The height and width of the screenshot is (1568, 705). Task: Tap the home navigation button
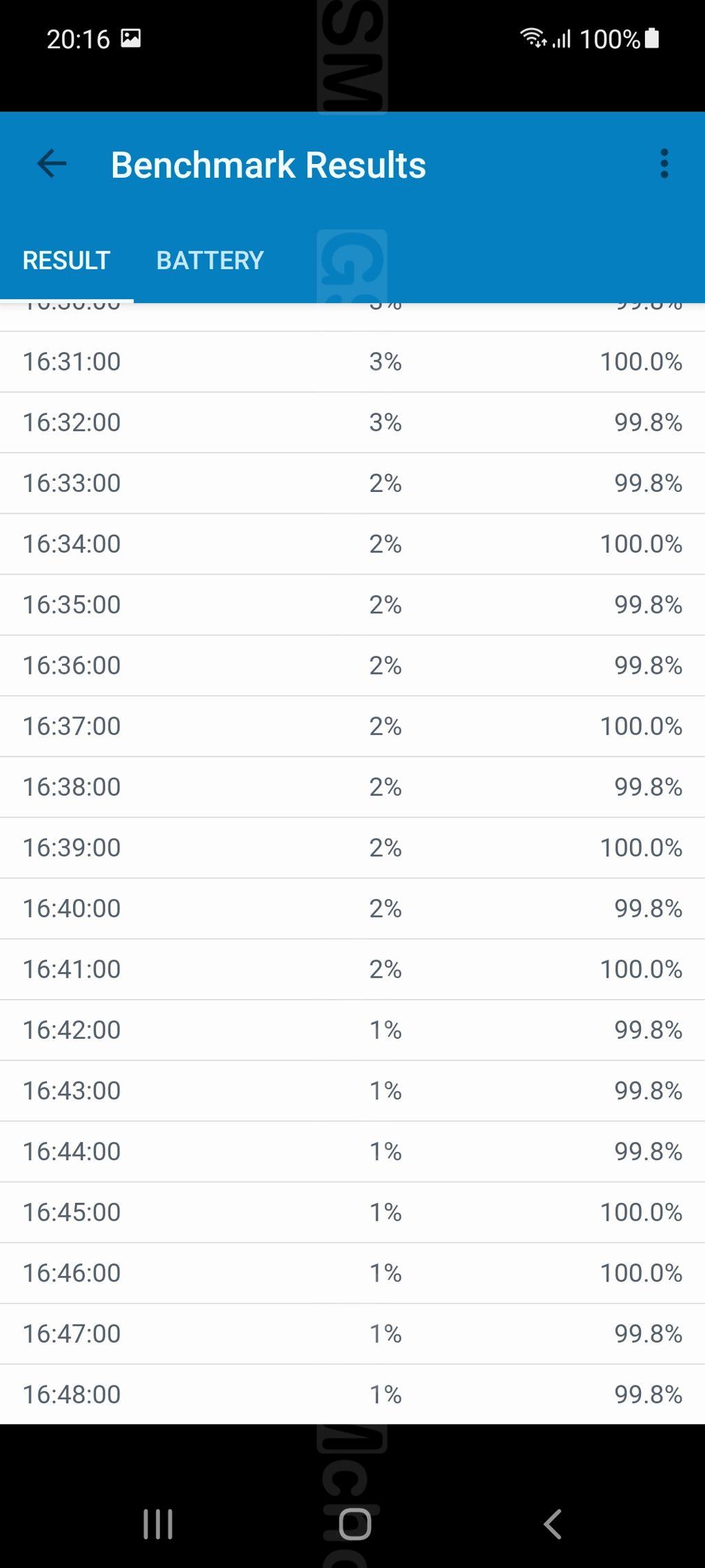[355, 1524]
